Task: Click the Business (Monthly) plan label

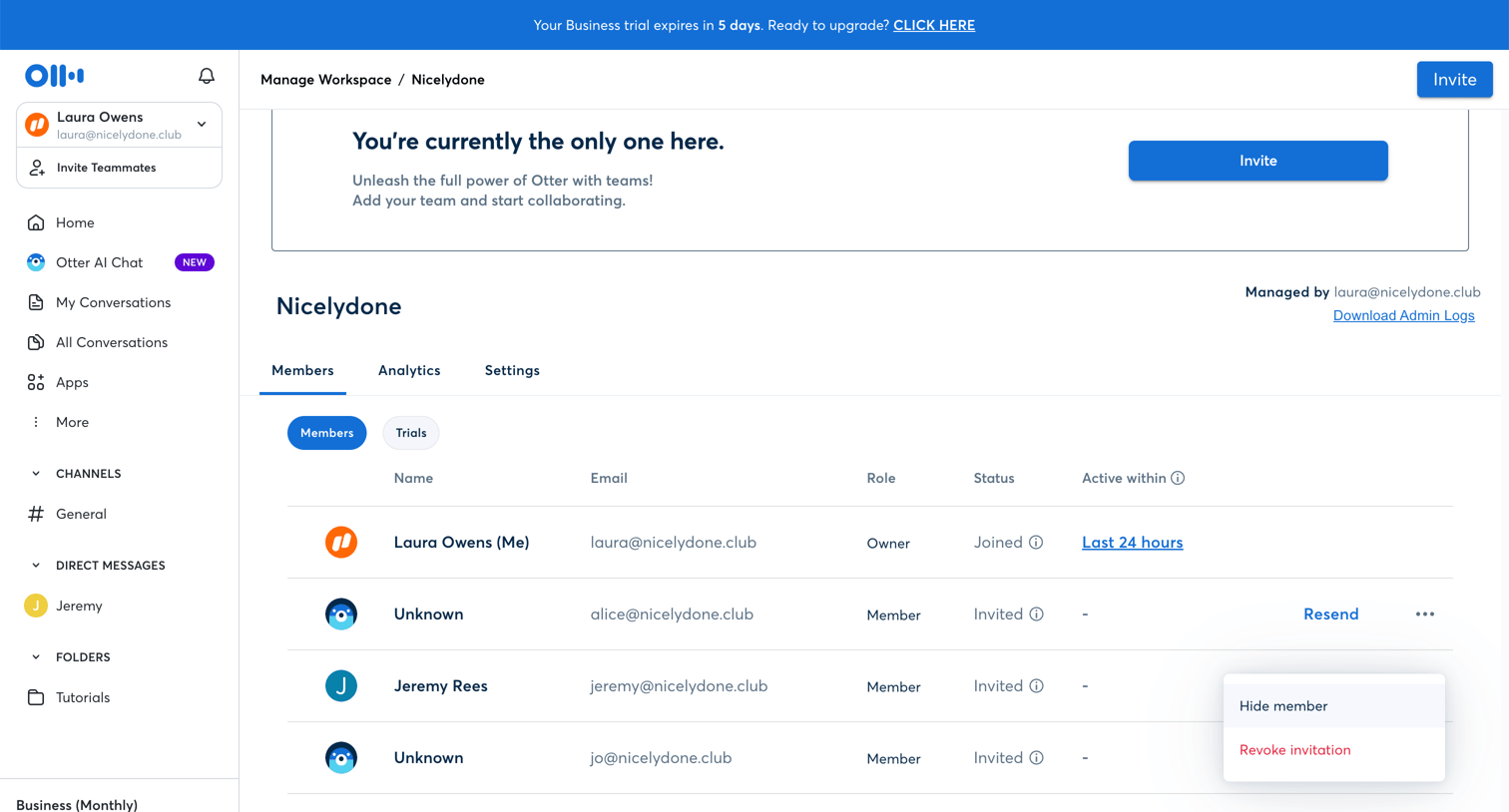Action: (x=77, y=804)
